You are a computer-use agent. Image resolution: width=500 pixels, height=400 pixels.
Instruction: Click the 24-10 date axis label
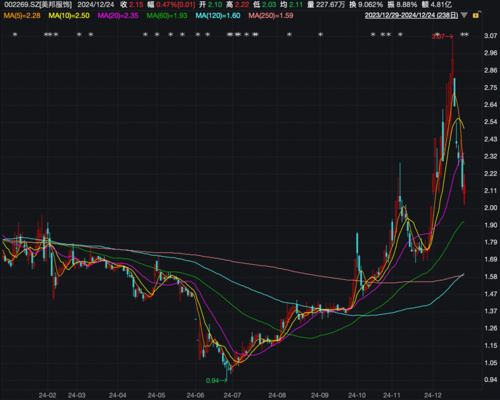point(357,395)
